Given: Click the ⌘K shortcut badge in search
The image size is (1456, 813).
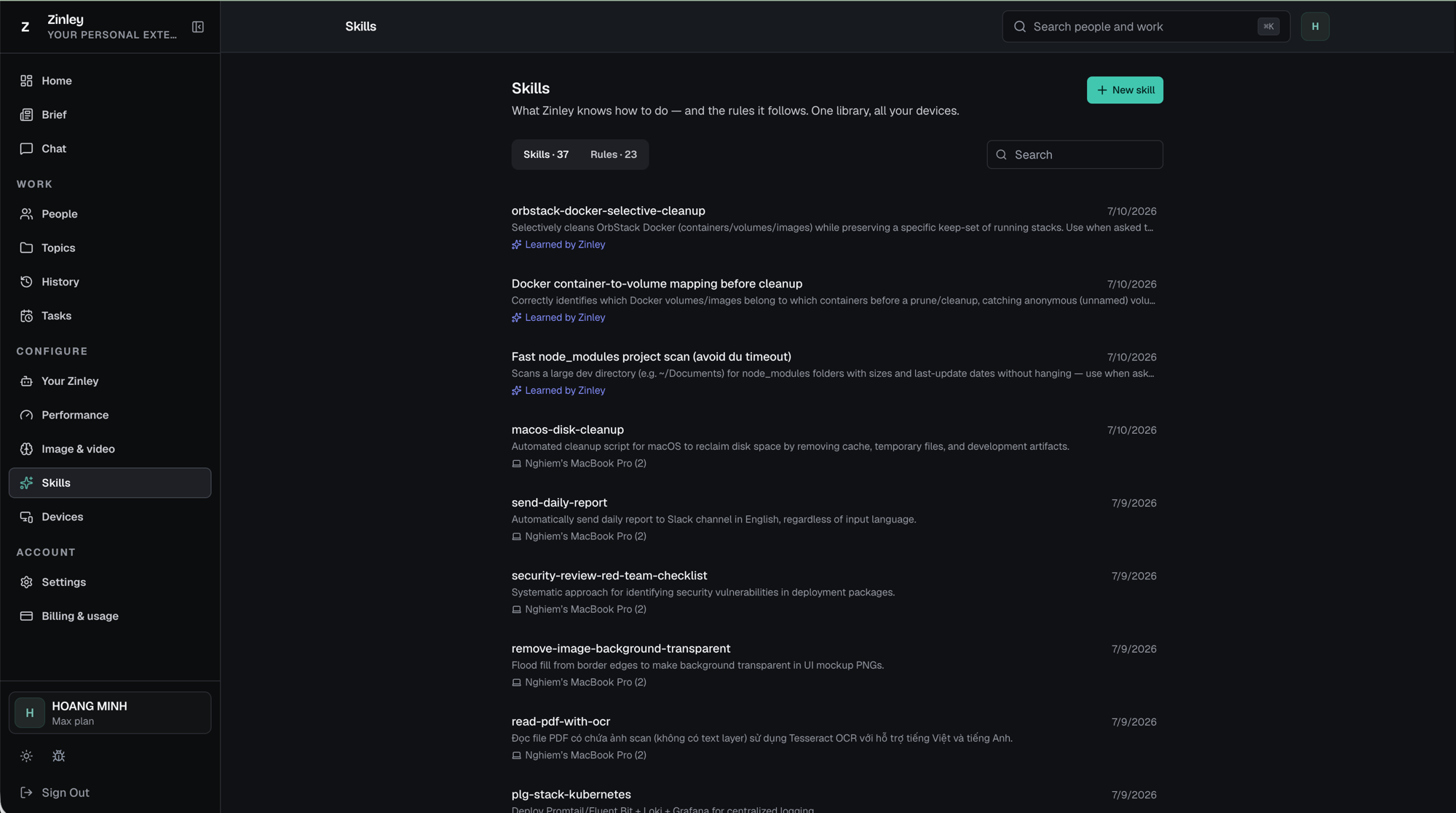Looking at the screenshot, I should (x=1268, y=27).
